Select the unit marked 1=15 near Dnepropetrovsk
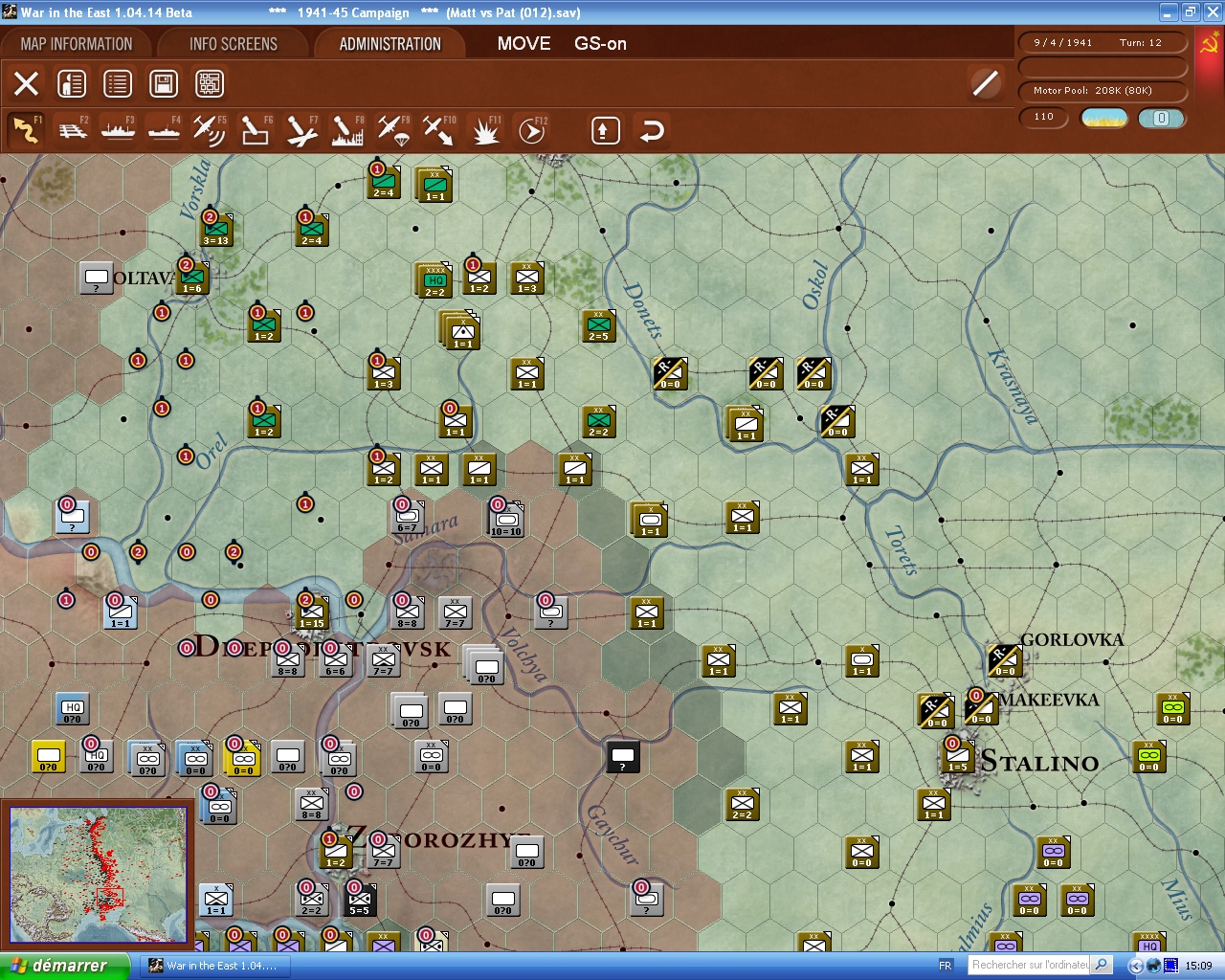Image resolution: width=1225 pixels, height=980 pixels. coord(312,612)
